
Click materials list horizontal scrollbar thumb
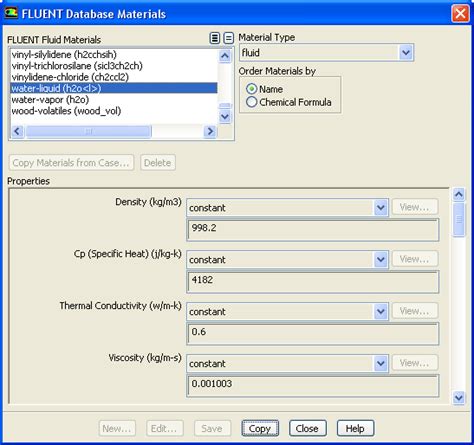point(89,131)
